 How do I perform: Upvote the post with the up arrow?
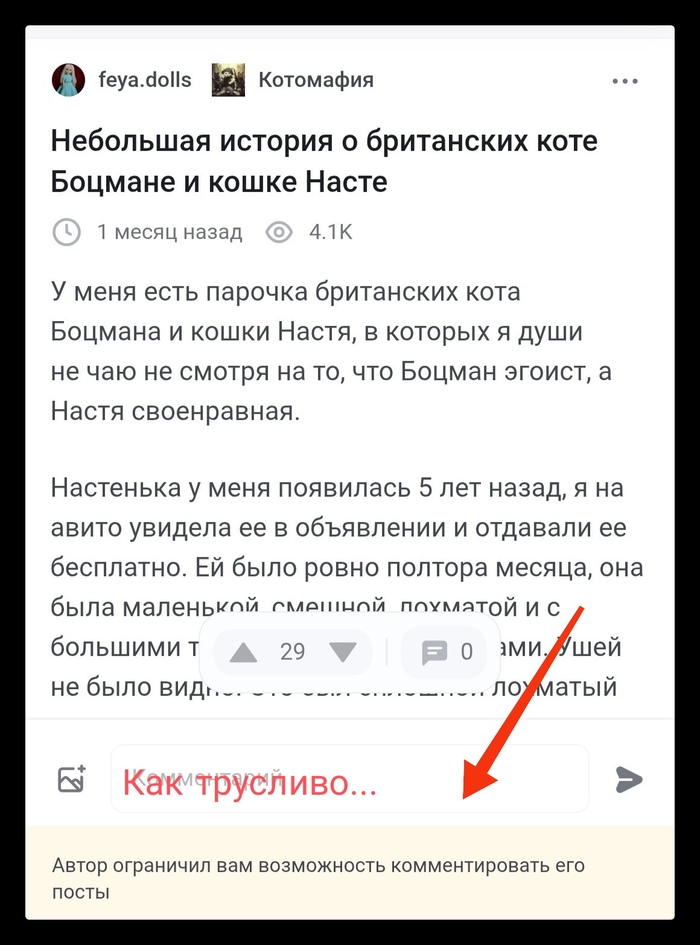(x=244, y=652)
